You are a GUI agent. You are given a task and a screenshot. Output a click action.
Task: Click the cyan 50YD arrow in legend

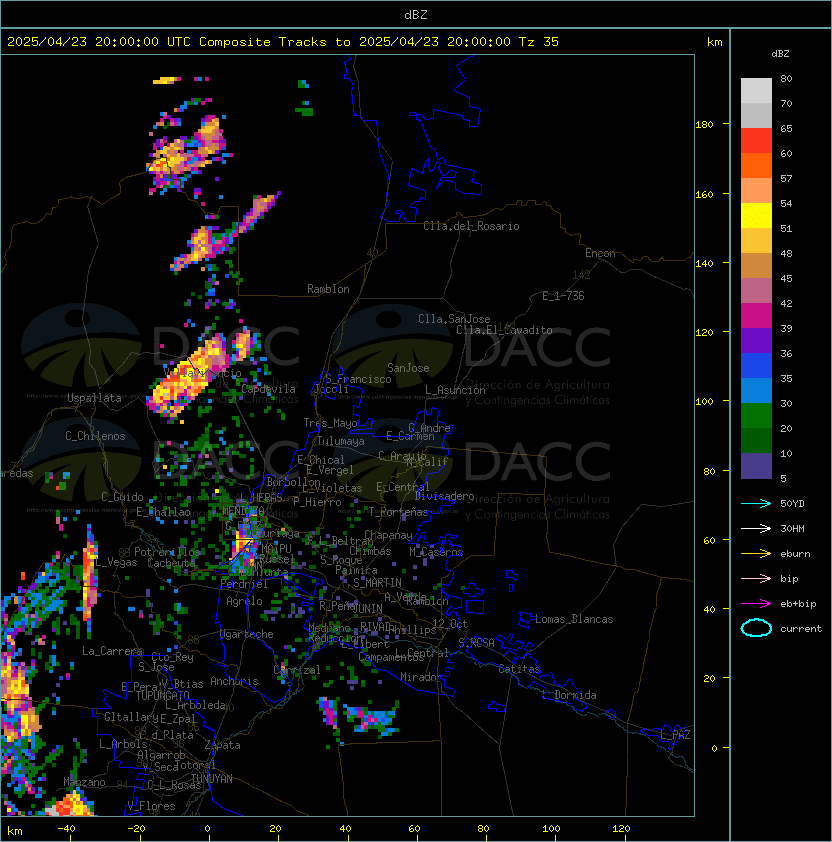756,504
